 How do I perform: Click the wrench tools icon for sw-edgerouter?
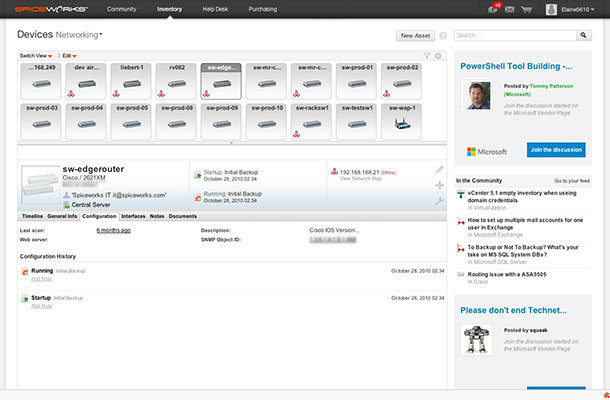439,201
